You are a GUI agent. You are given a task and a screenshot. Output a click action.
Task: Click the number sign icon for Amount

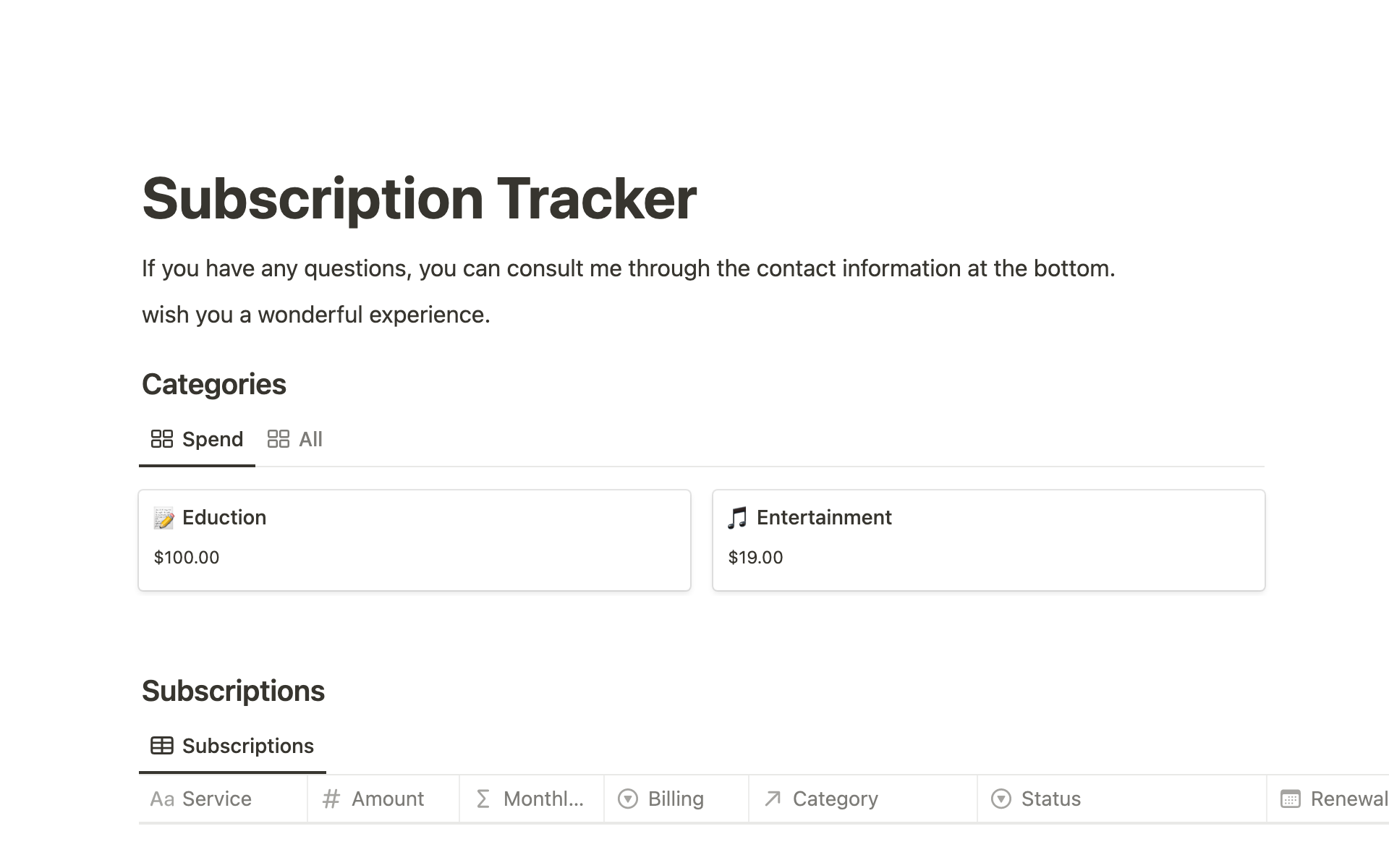click(331, 799)
